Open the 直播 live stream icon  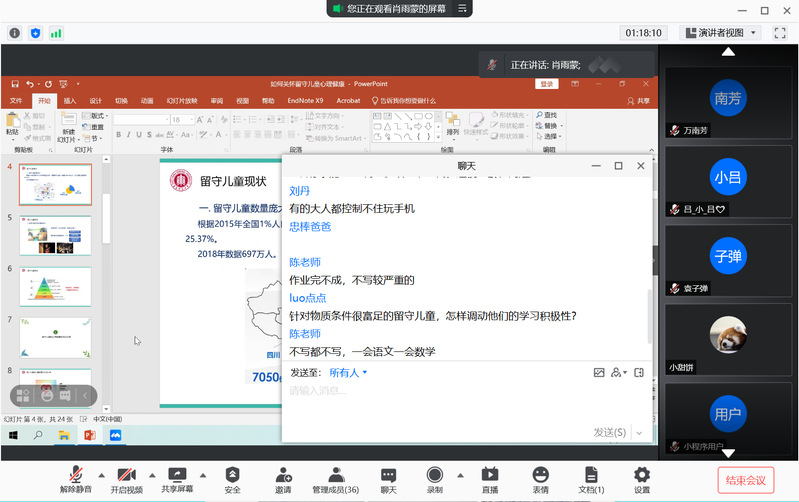click(x=490, y=475)
